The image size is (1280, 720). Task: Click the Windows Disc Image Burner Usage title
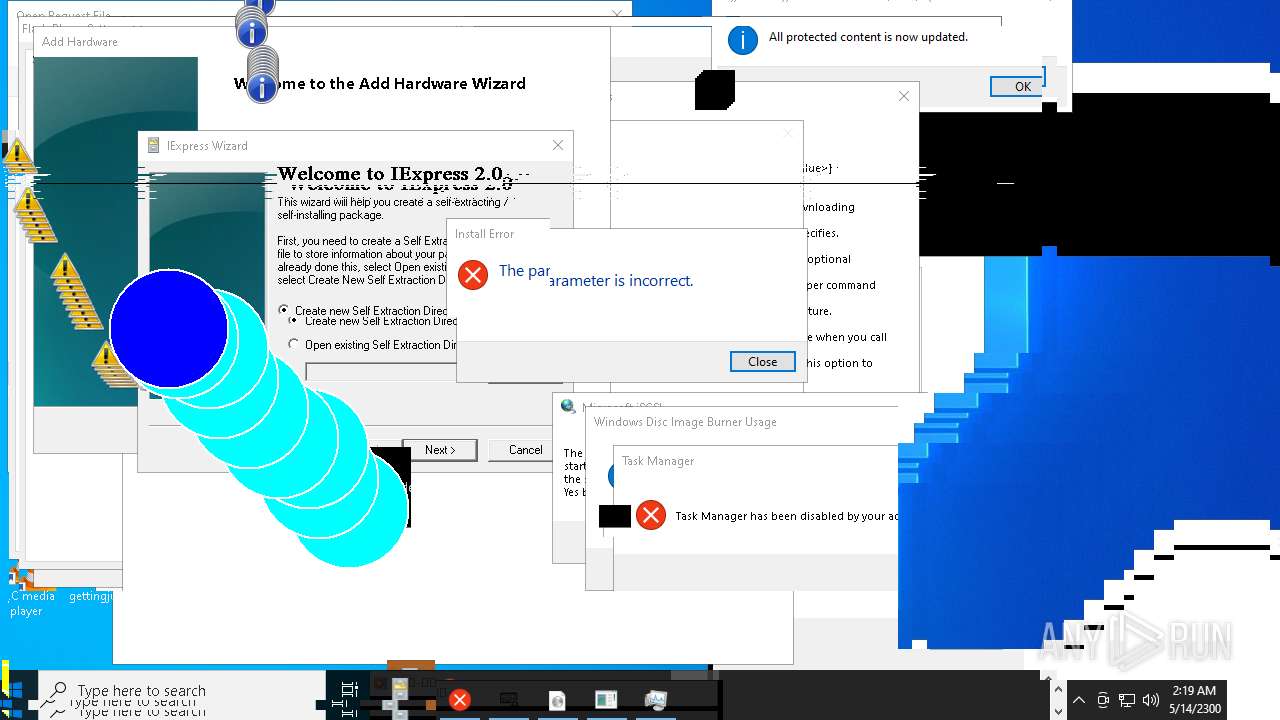(685, 422)
